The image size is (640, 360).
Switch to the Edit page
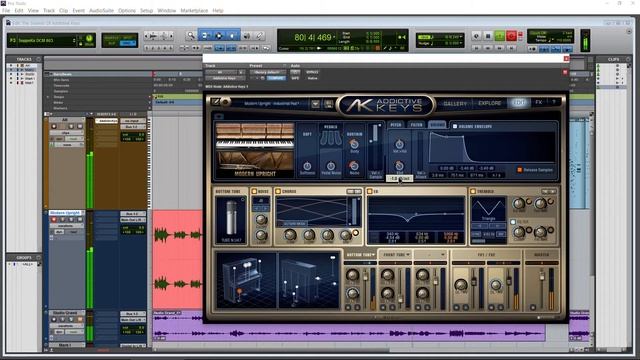[x=519, y=103]
